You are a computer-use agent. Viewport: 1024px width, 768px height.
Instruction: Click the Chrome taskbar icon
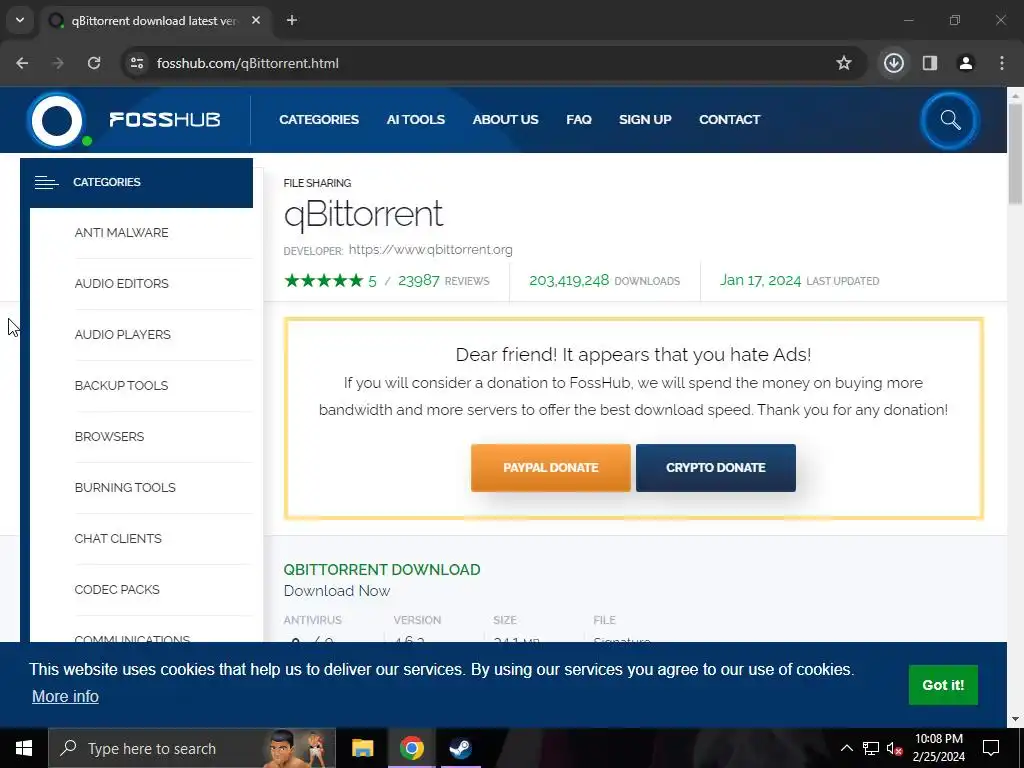411,748
